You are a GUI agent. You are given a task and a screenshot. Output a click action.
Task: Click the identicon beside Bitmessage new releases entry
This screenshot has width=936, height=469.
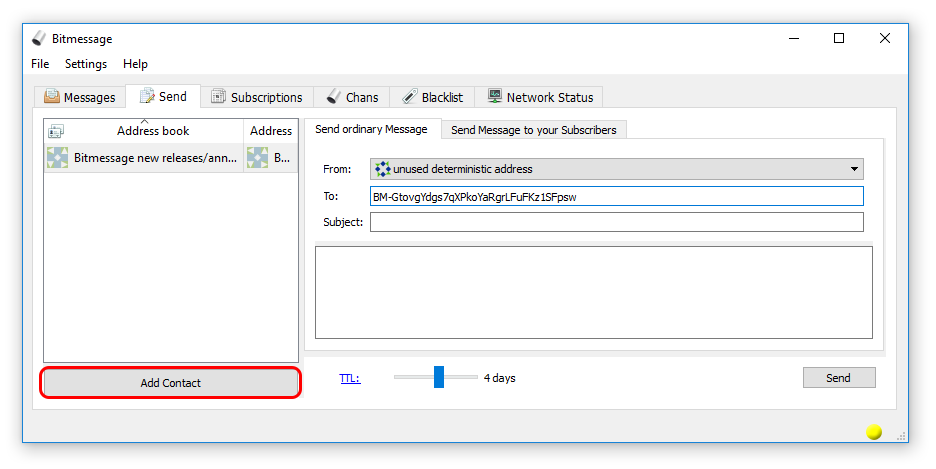click(x=57, y=158)
